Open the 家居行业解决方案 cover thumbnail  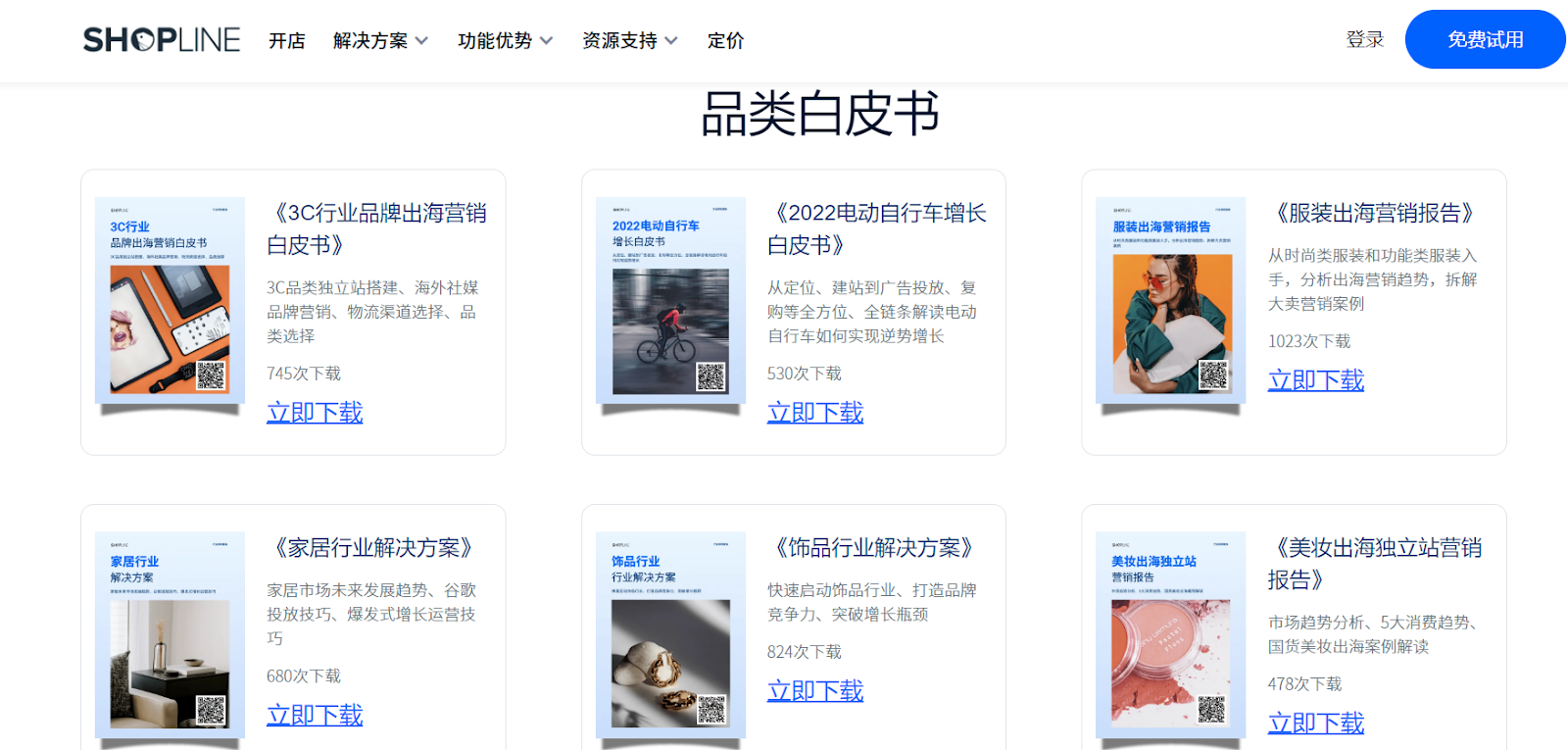pyautogui.click(x=170, y=635)
